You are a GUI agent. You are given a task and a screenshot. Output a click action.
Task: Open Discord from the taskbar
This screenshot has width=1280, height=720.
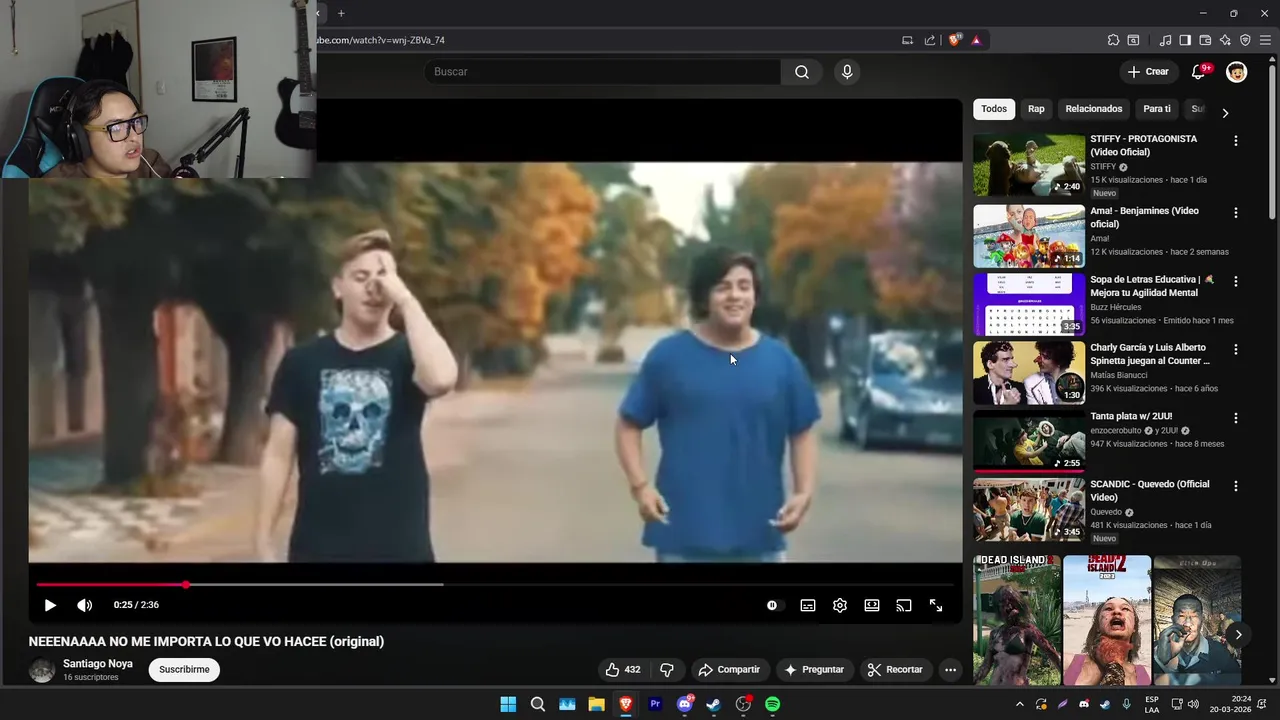685,704
